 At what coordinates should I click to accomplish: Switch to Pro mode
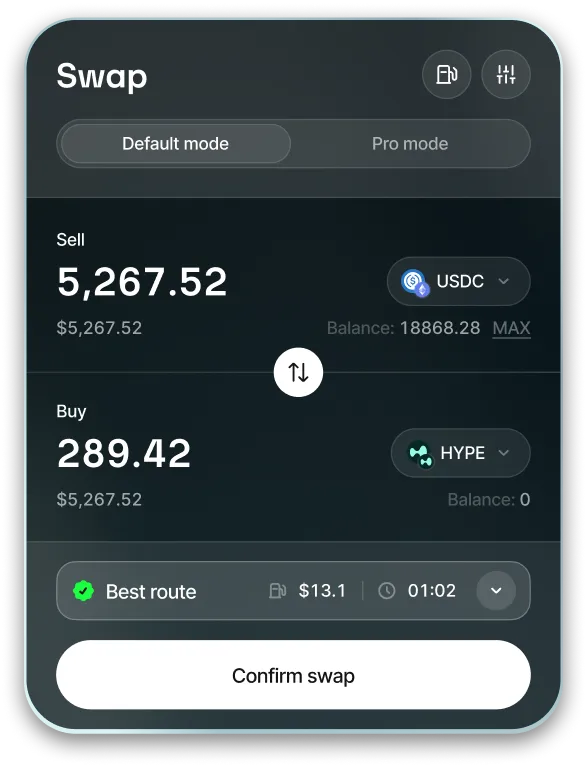[x=410, y=143]
